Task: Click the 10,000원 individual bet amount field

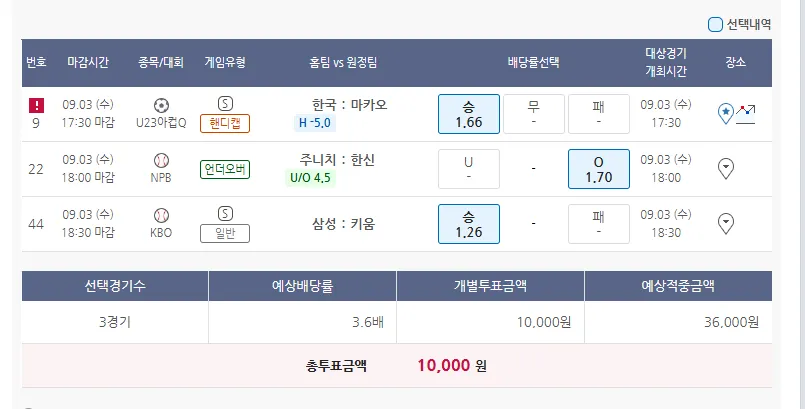Action: (x=490, y=322)
